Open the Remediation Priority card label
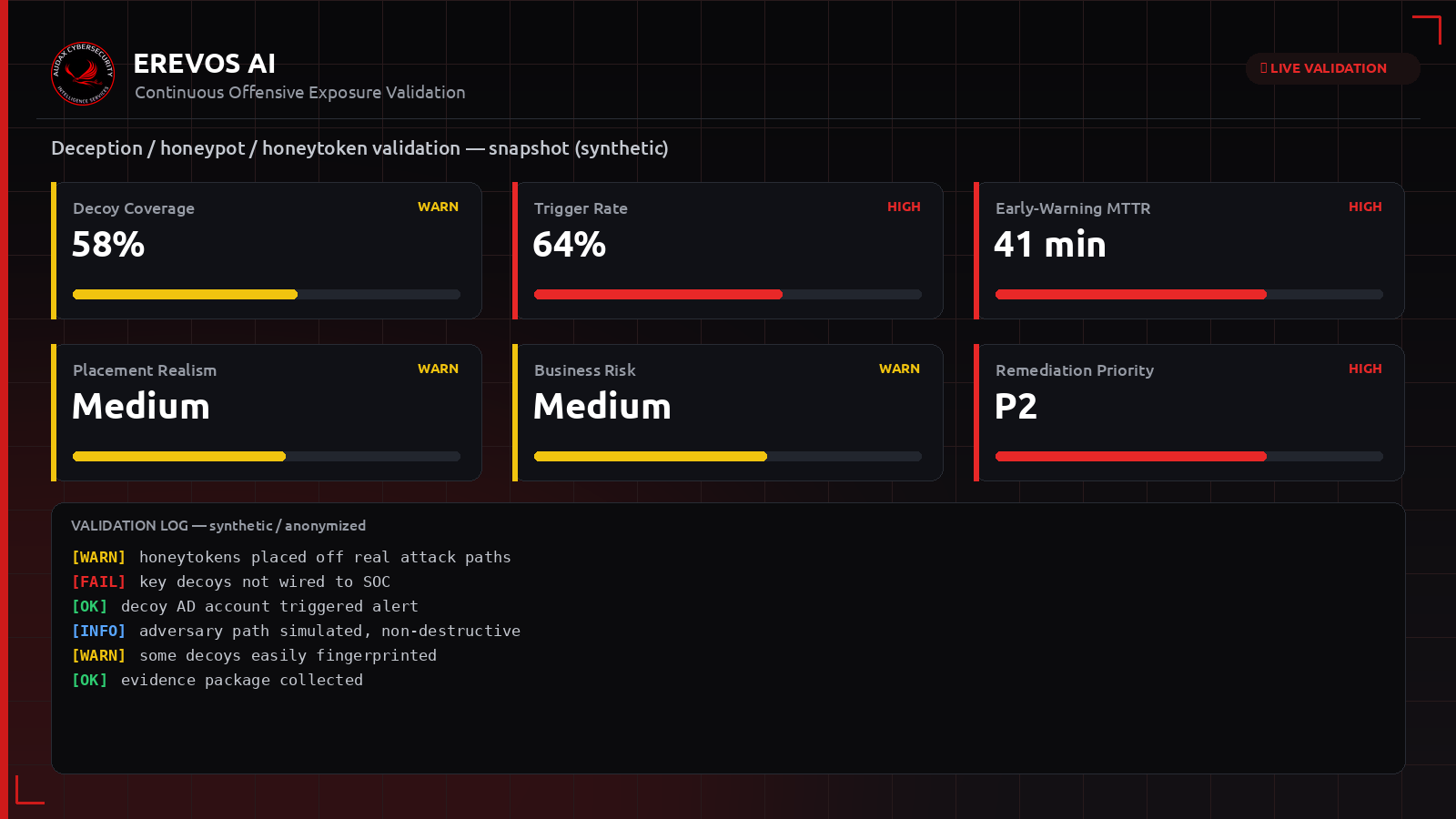Image resolution: width=1456 pixels, height=819 pixels. (1075, 370)
